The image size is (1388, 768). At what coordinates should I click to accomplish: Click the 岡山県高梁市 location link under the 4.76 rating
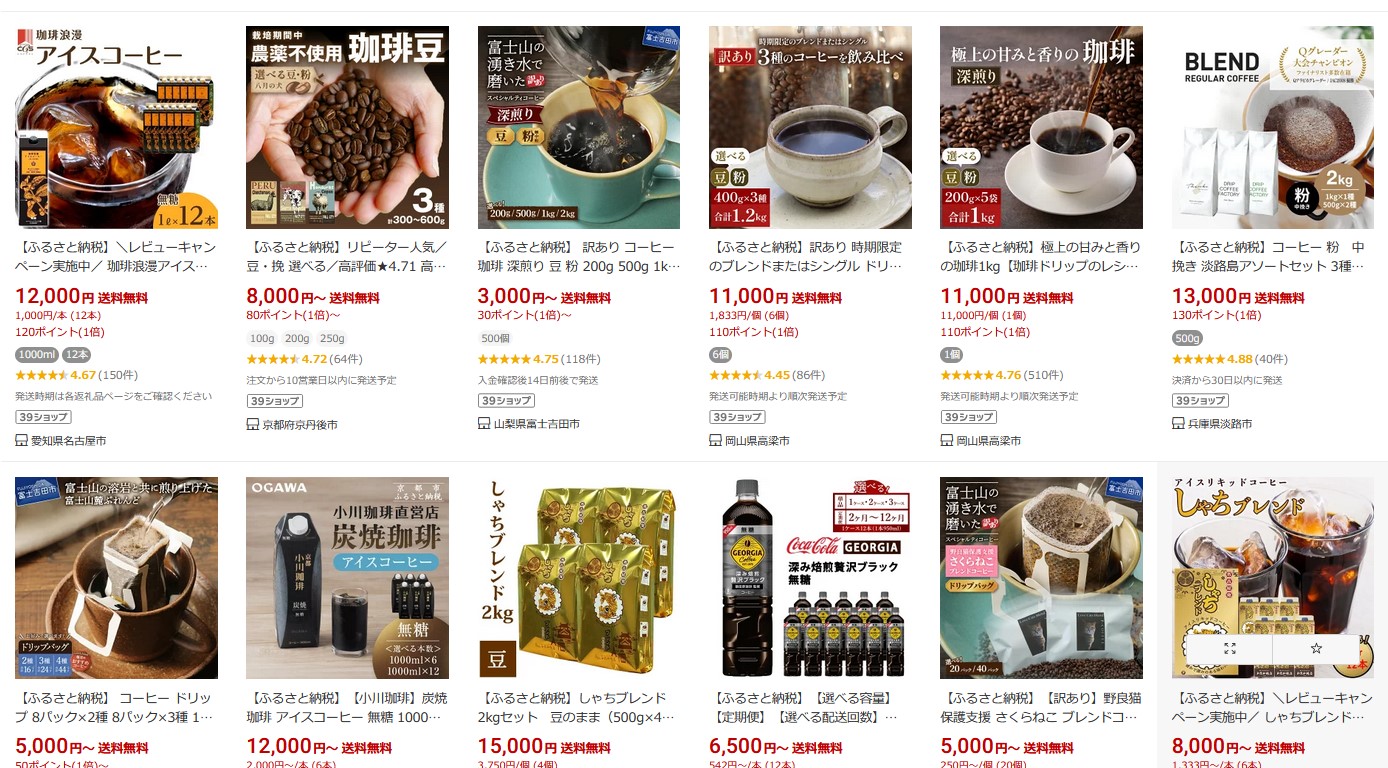[989, 441]
